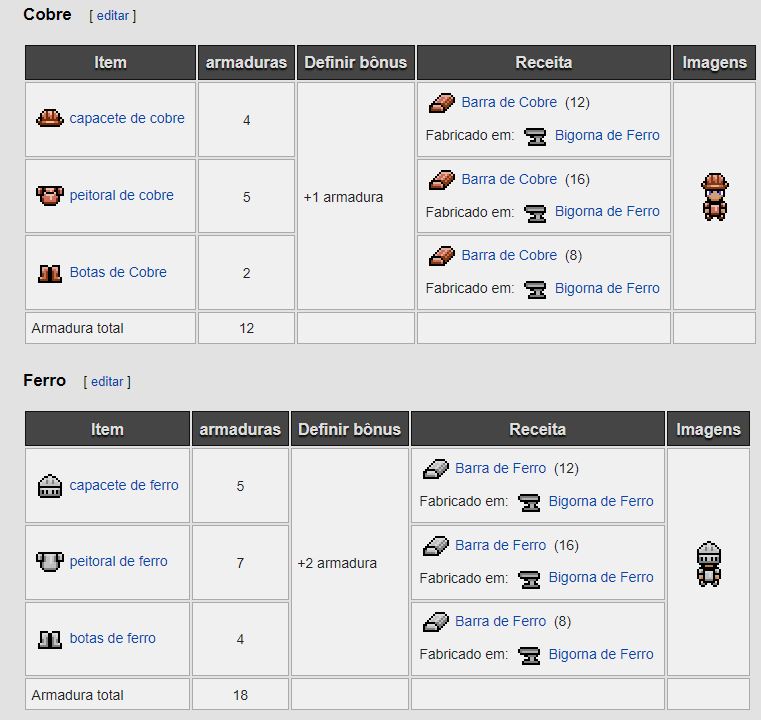The width and height of the screenshot is (761, 720).
Task: Click the copper helmet icon
Action: [x=50, y=118]
